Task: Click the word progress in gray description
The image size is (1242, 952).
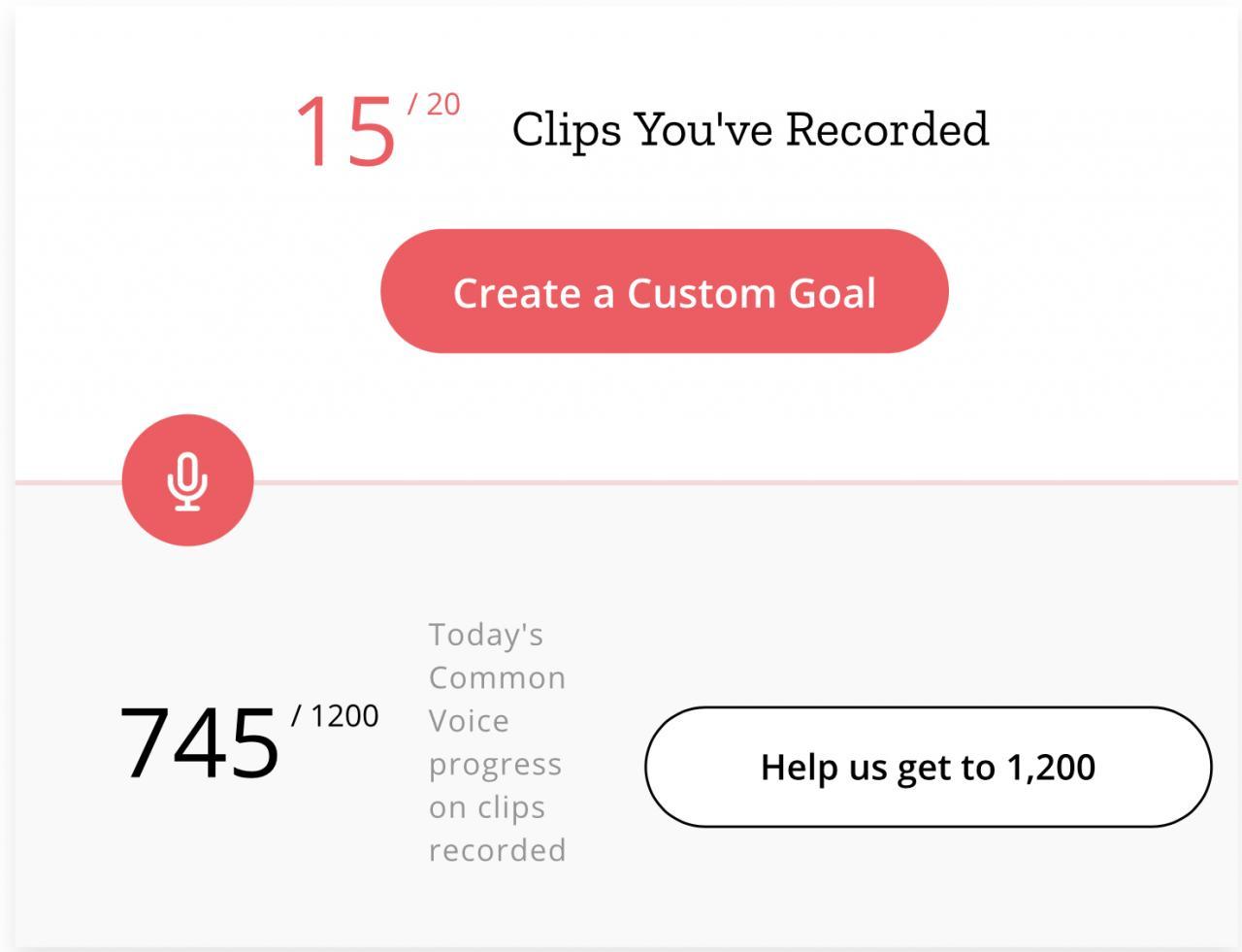Action: click(496, 766)
